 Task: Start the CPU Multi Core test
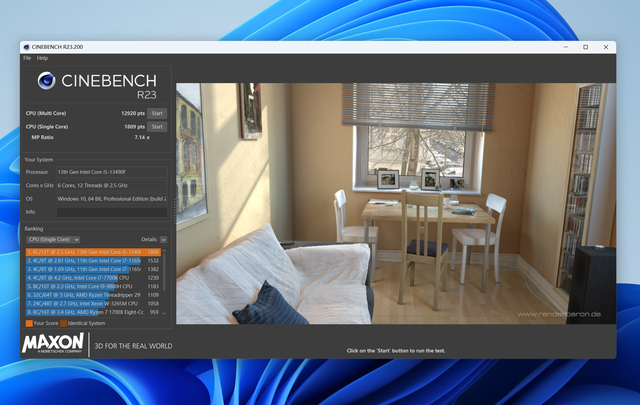click(157, 113)
